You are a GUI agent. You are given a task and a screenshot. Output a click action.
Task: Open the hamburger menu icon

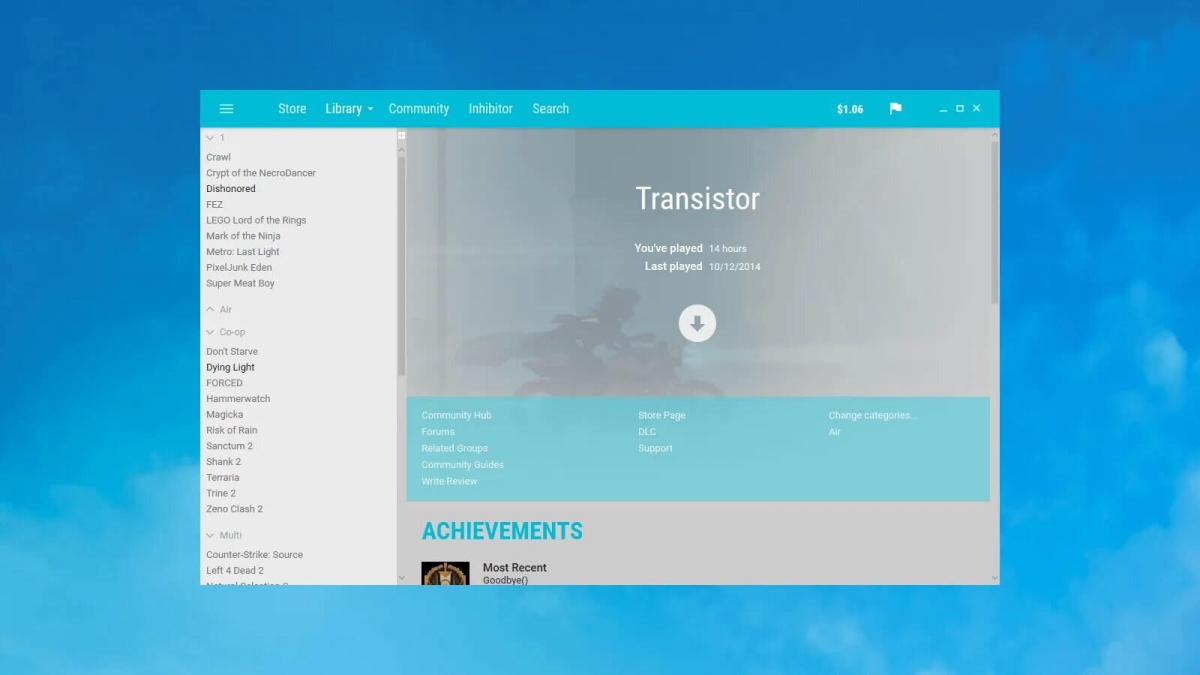coord(226,109)
